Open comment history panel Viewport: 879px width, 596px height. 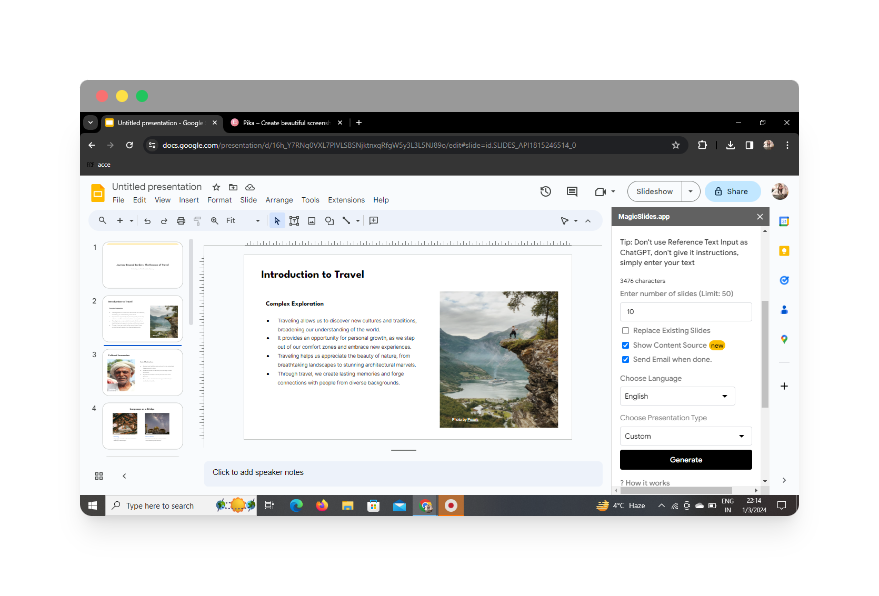click(572, 192)
